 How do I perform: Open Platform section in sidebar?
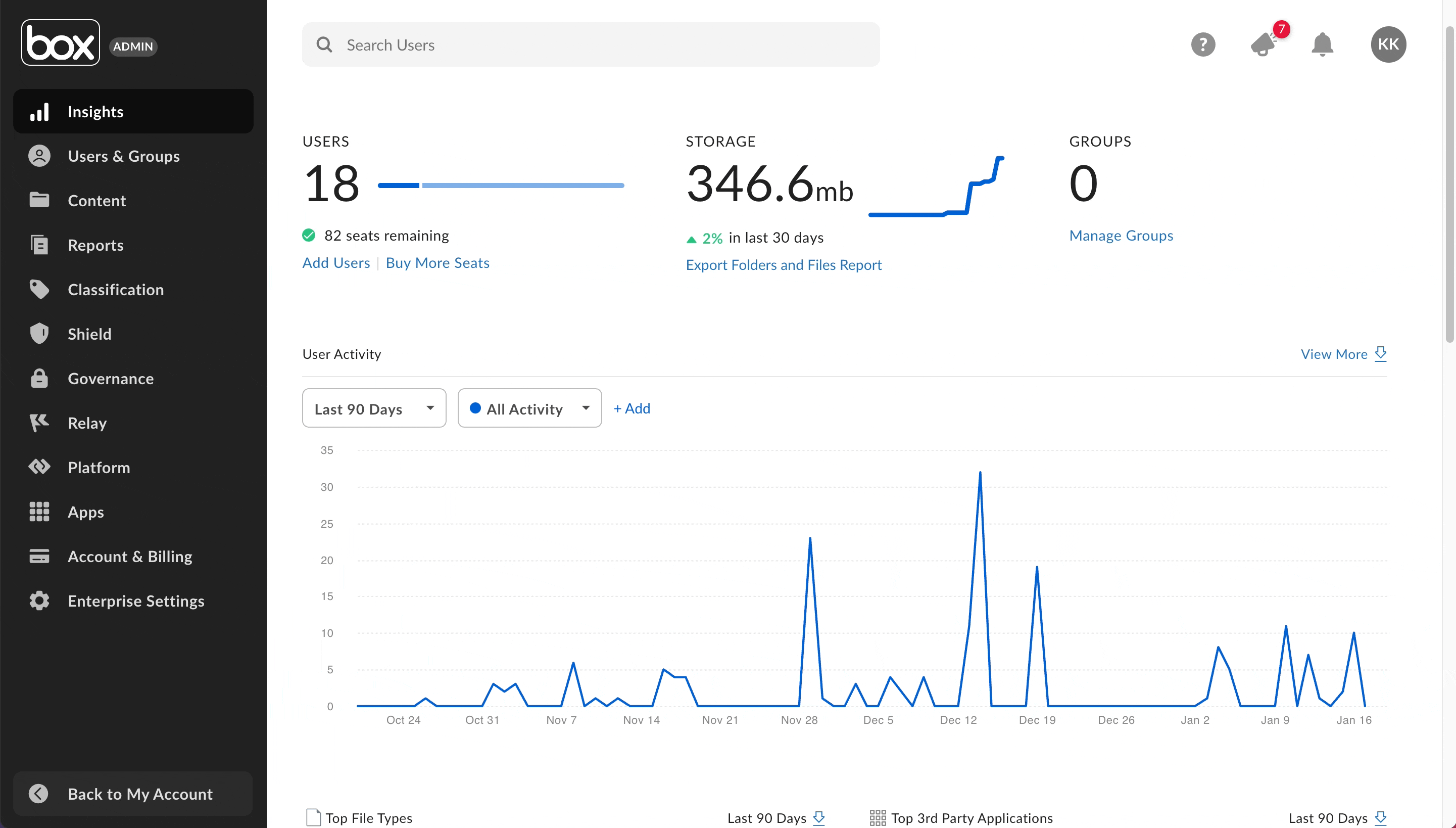point(98,467)
